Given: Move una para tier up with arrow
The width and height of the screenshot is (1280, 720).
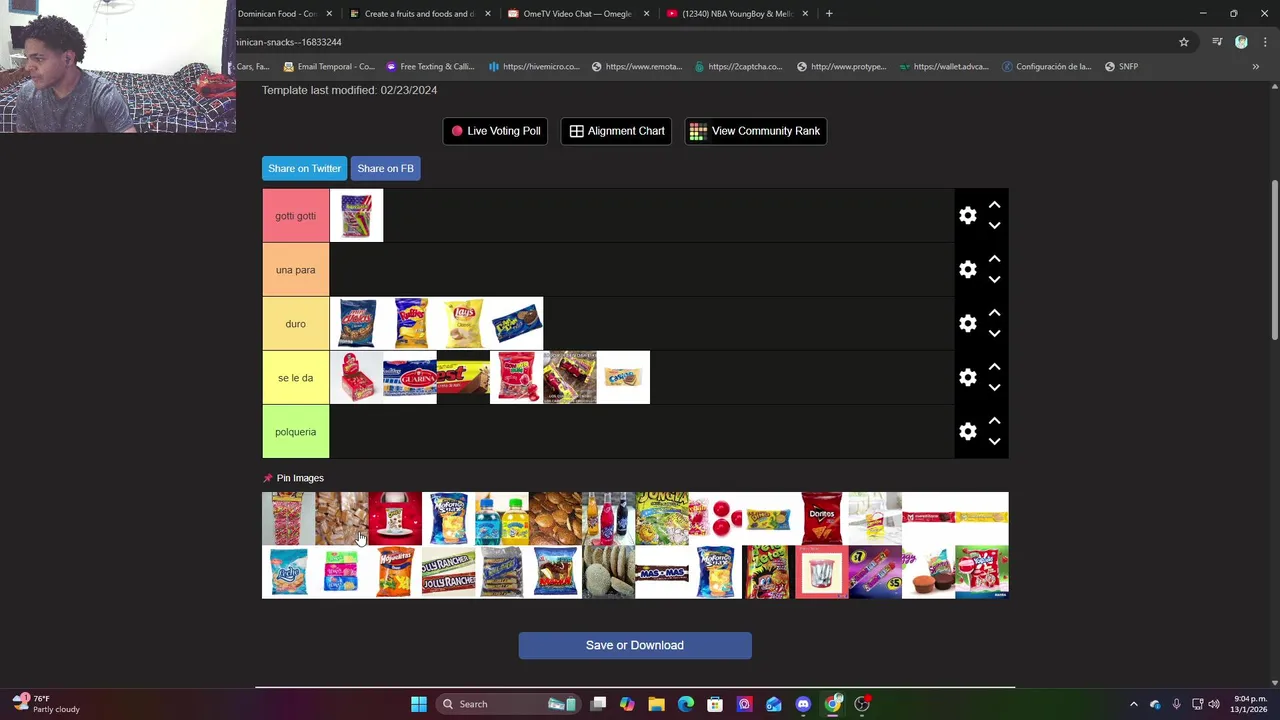Looking at the screenshot, I should click(994, 259).
